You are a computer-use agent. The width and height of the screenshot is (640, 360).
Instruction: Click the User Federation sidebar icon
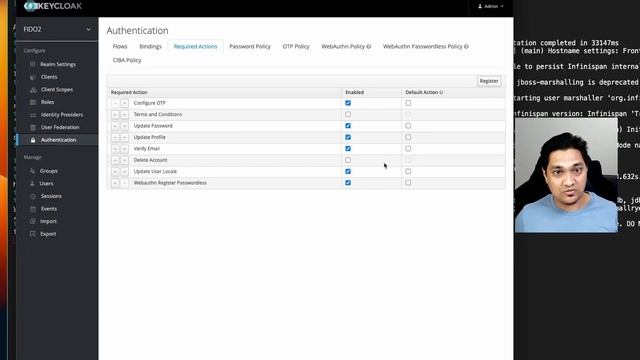(33, 127)
